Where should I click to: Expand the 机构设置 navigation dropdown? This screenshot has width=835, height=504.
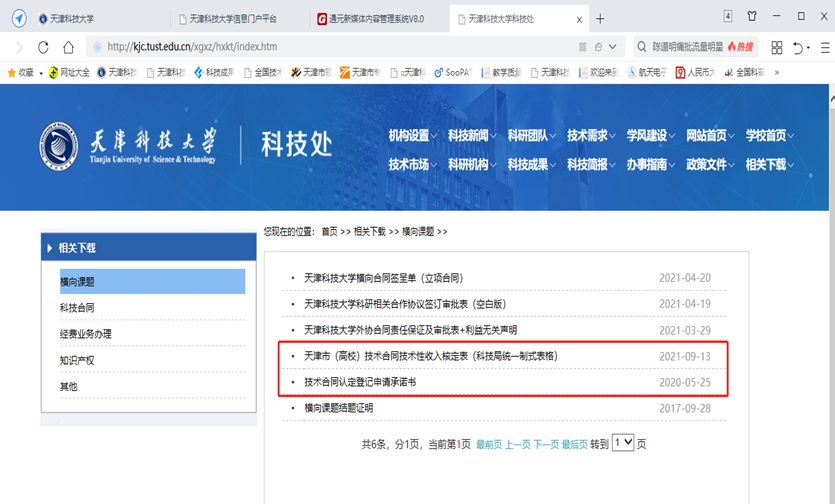[413, 136]
